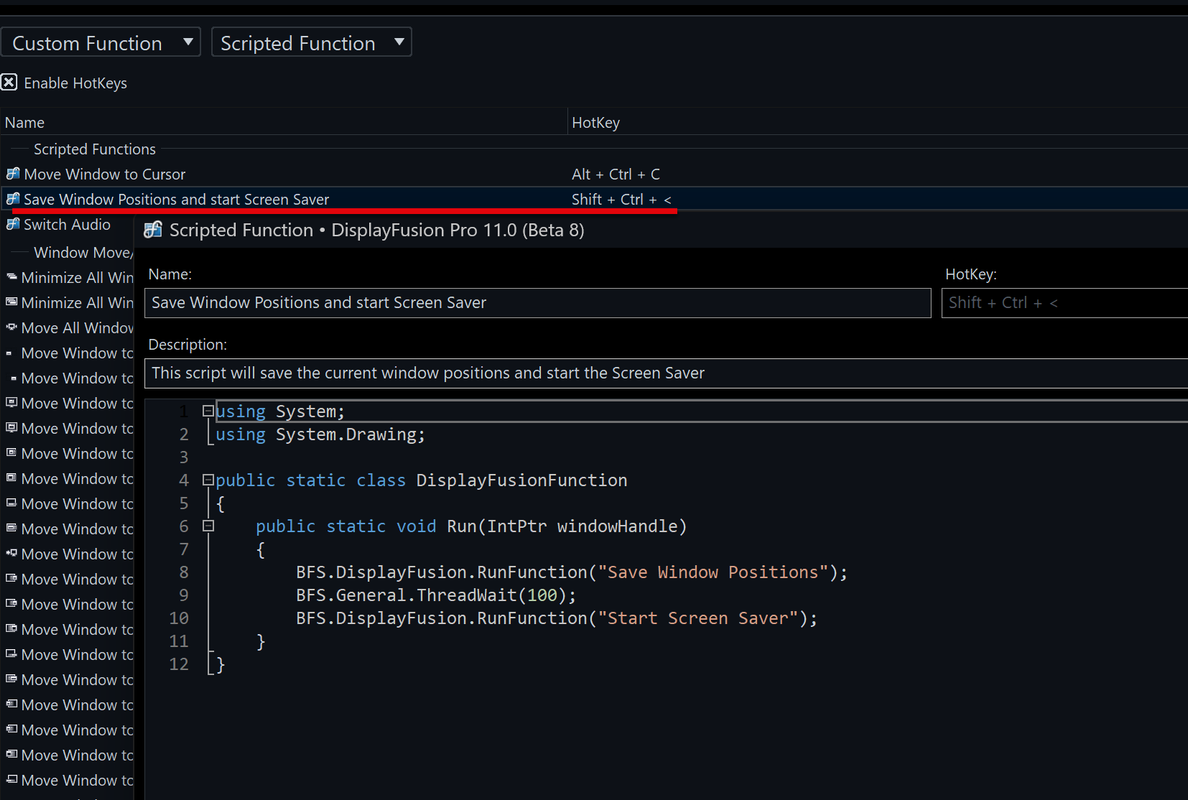Click line number 10 in code editor
1188x800 pixels.
pos(179,618)
